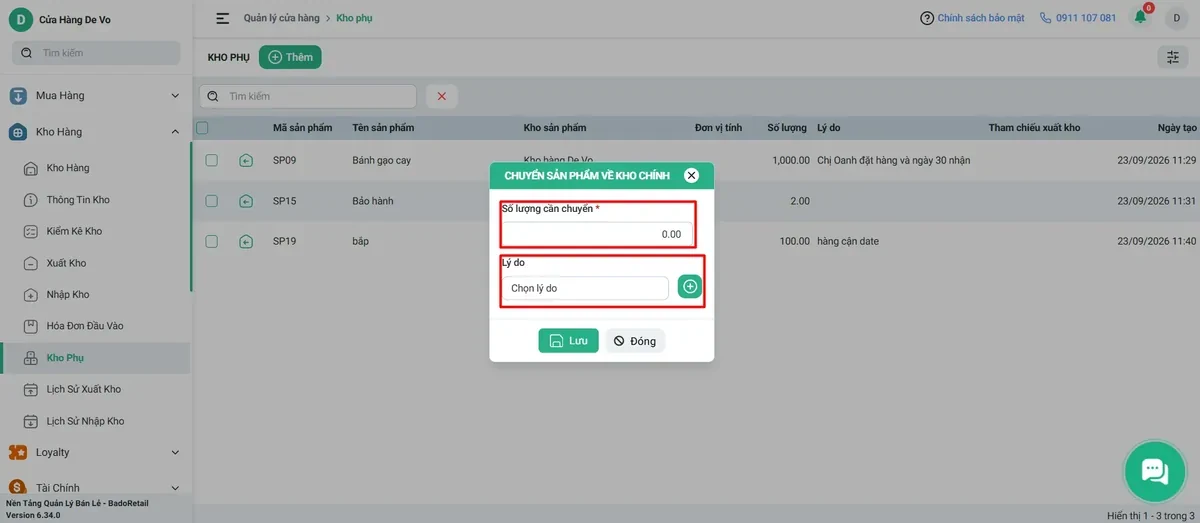Click the Quản lý cửa hàng breadcrumb
1200x523 pixels.
[x=280, y=18]
